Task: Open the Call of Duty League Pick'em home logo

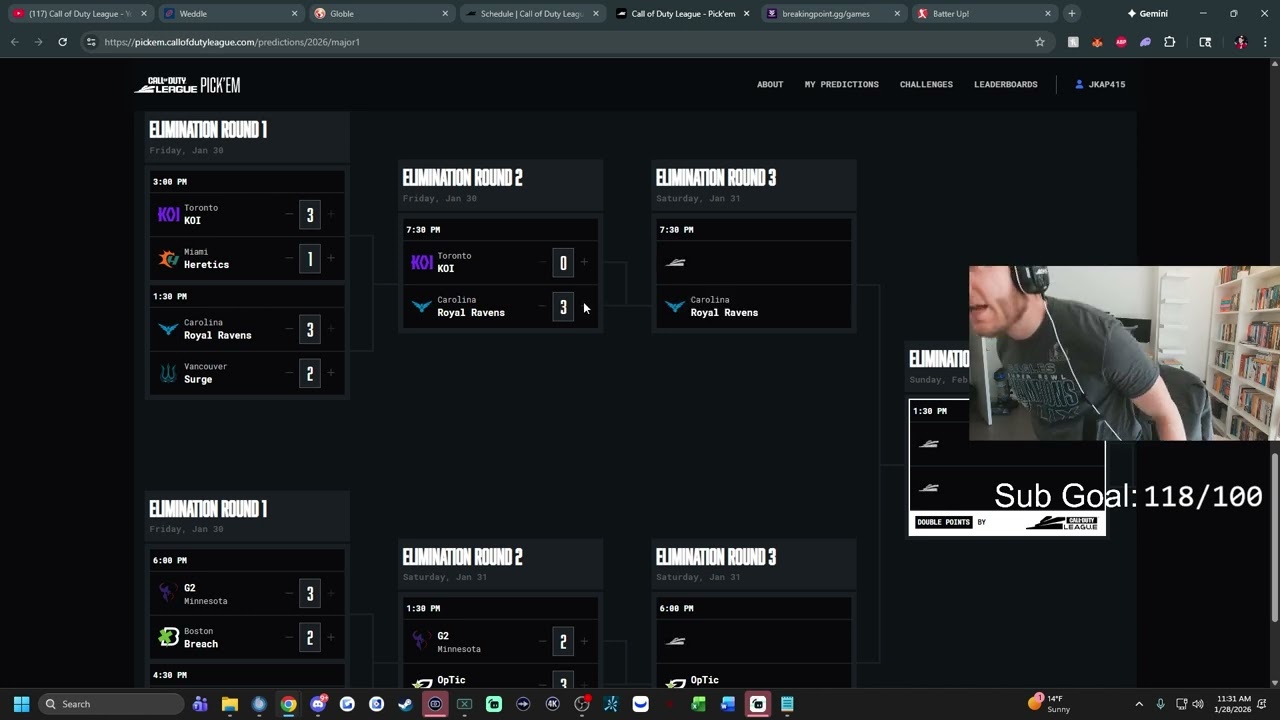Action: [x=188, y=85]
